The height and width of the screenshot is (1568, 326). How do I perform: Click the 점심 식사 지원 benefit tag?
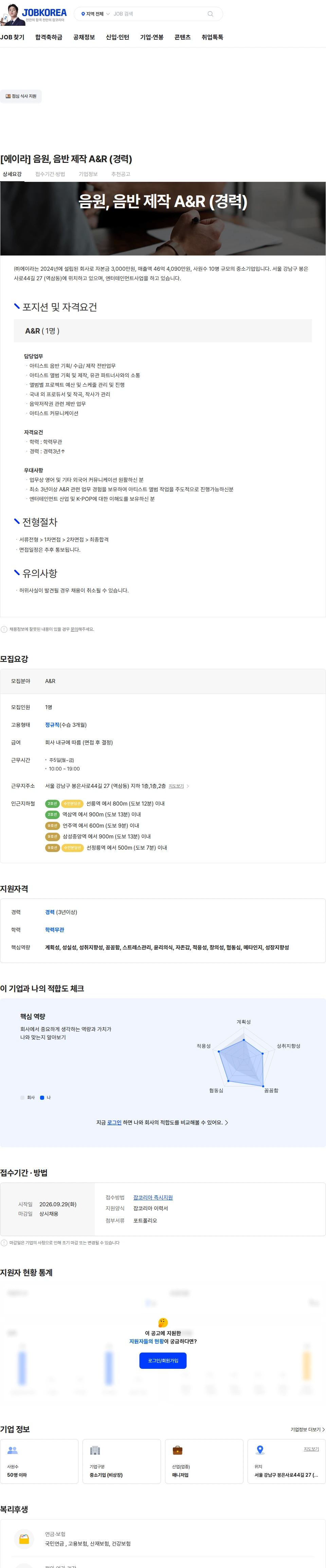[21, 96]
